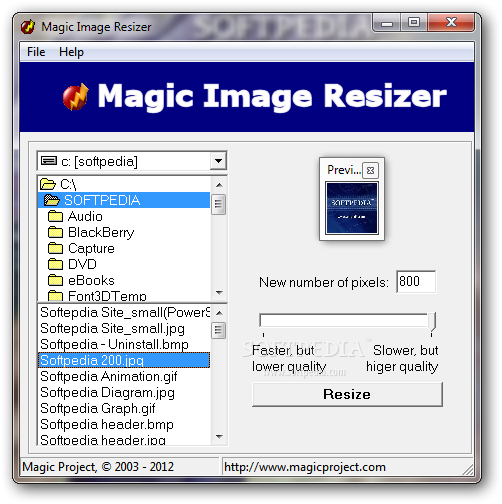
Task: Select Softpedia header.bmp file
Action: [x=124, y=425]
